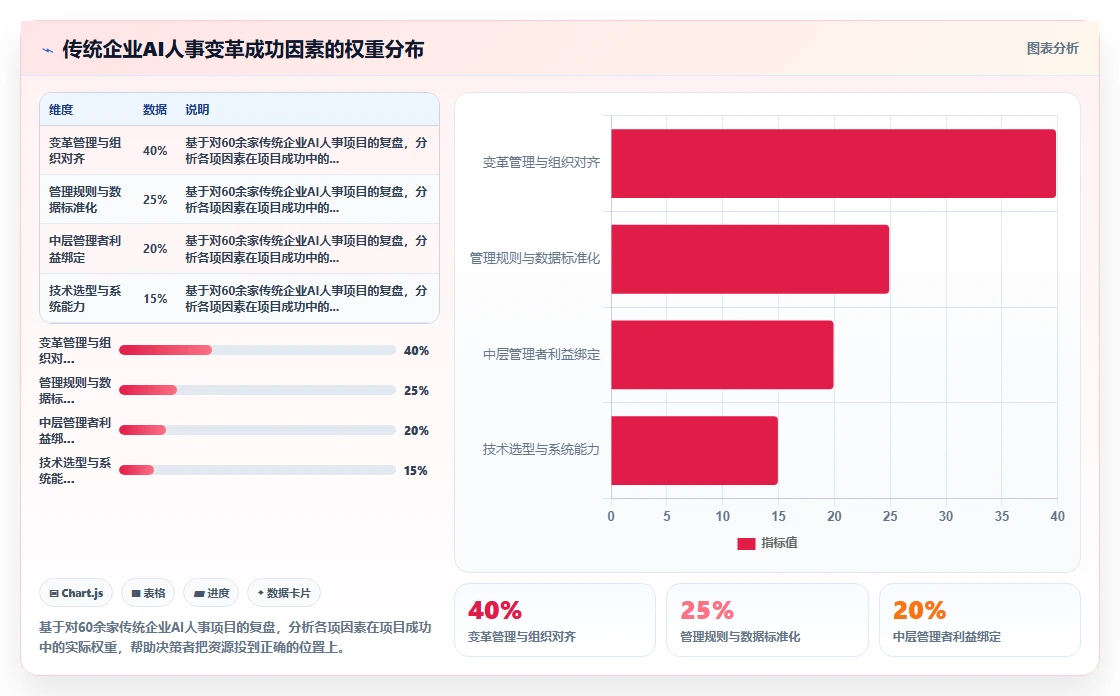Click the 图表分析 label in header
Viewport: 1120px width, 696px height.
pos(1052,49)
